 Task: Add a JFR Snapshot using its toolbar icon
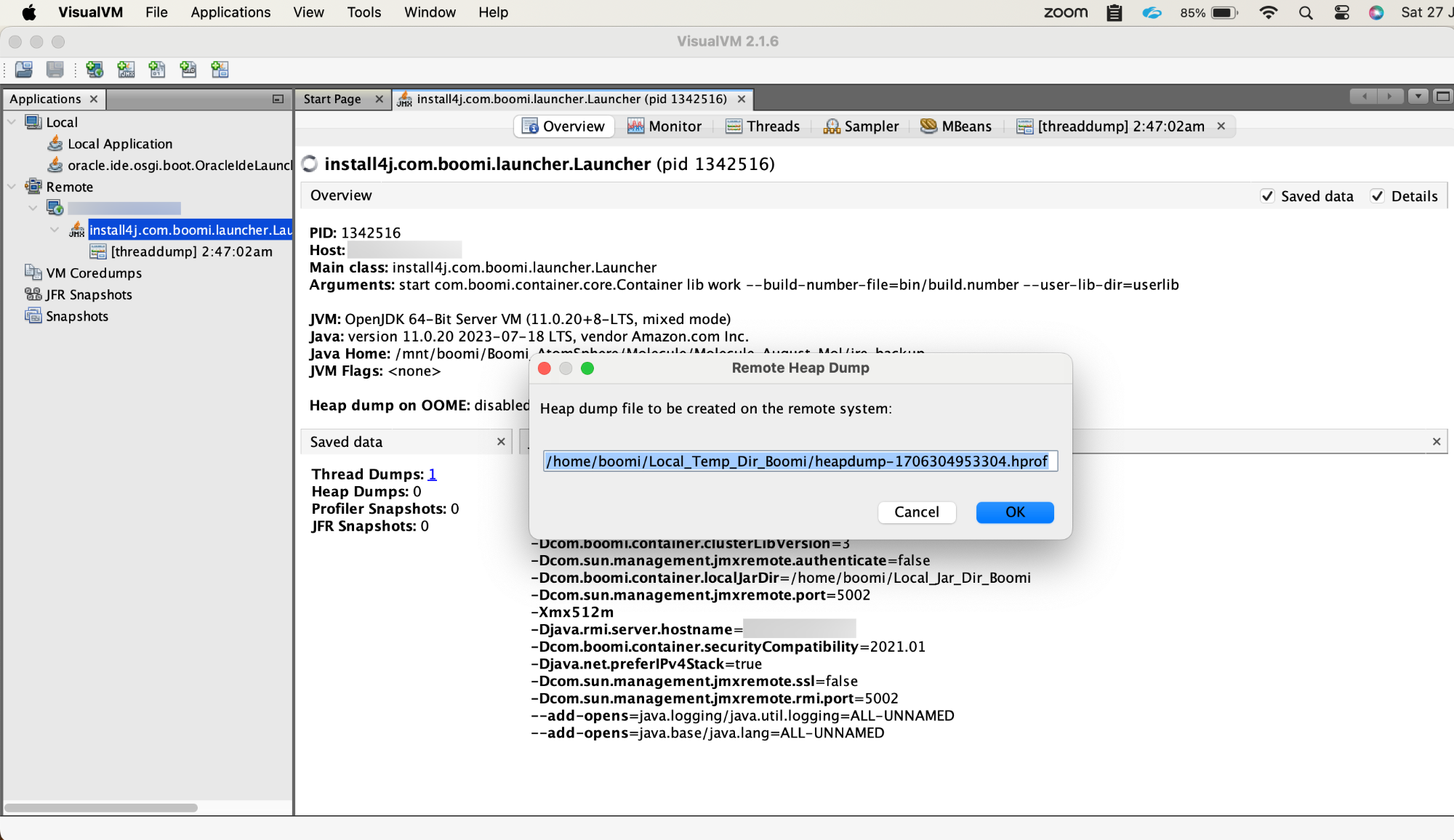tap(188, 69)
